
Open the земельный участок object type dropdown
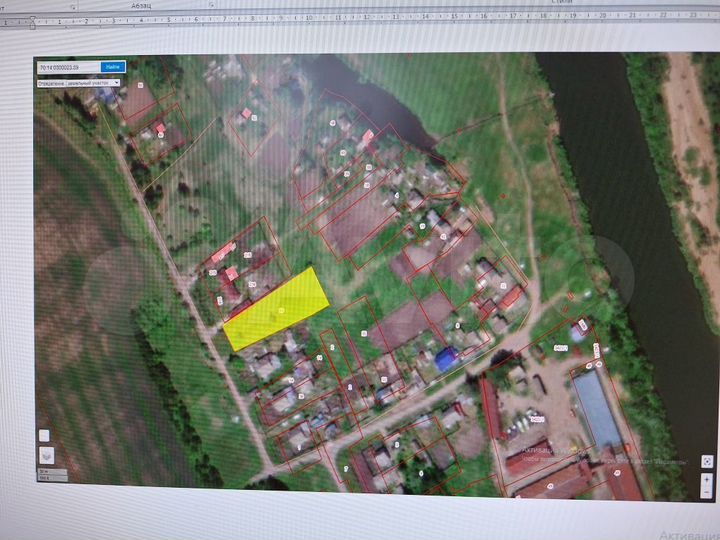click(78, 82)
